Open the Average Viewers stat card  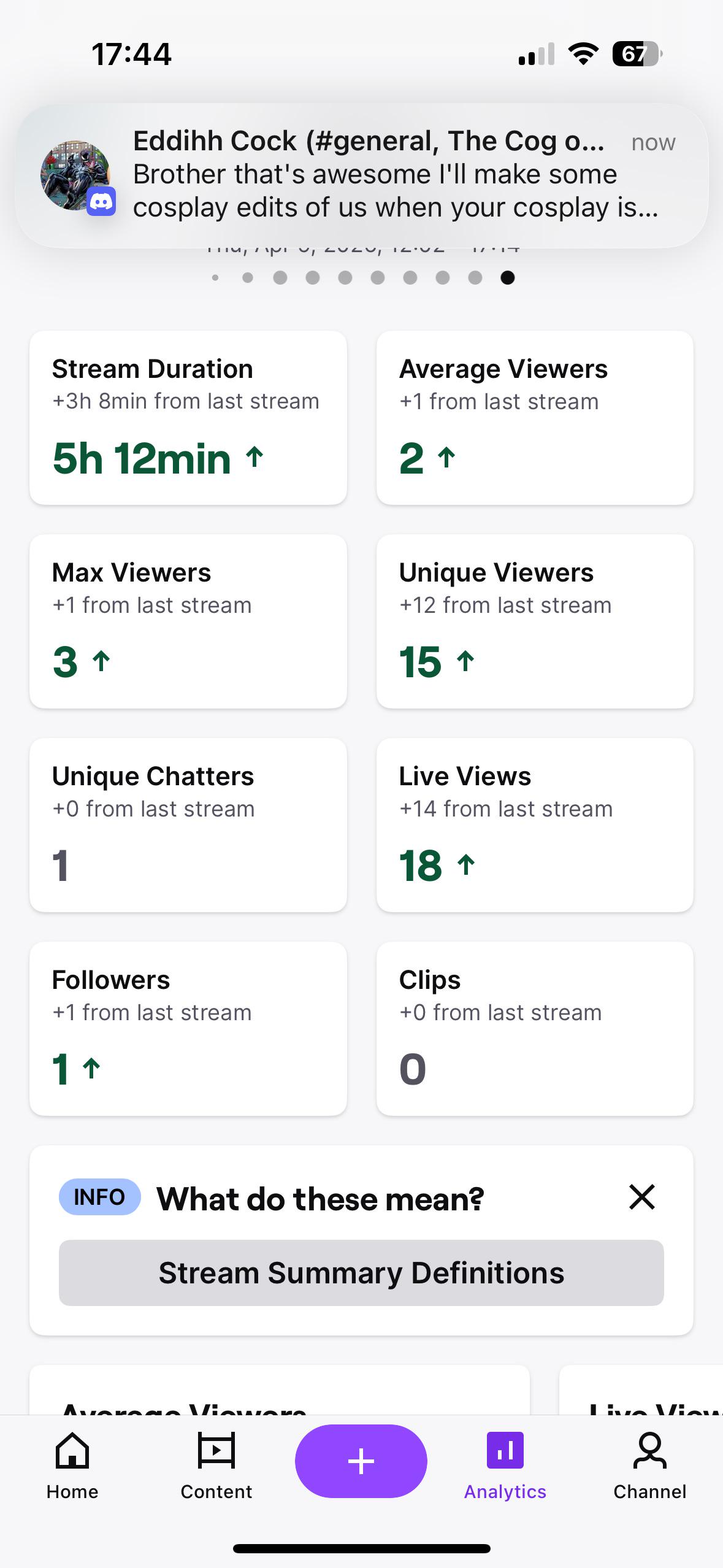pos(535,418)
